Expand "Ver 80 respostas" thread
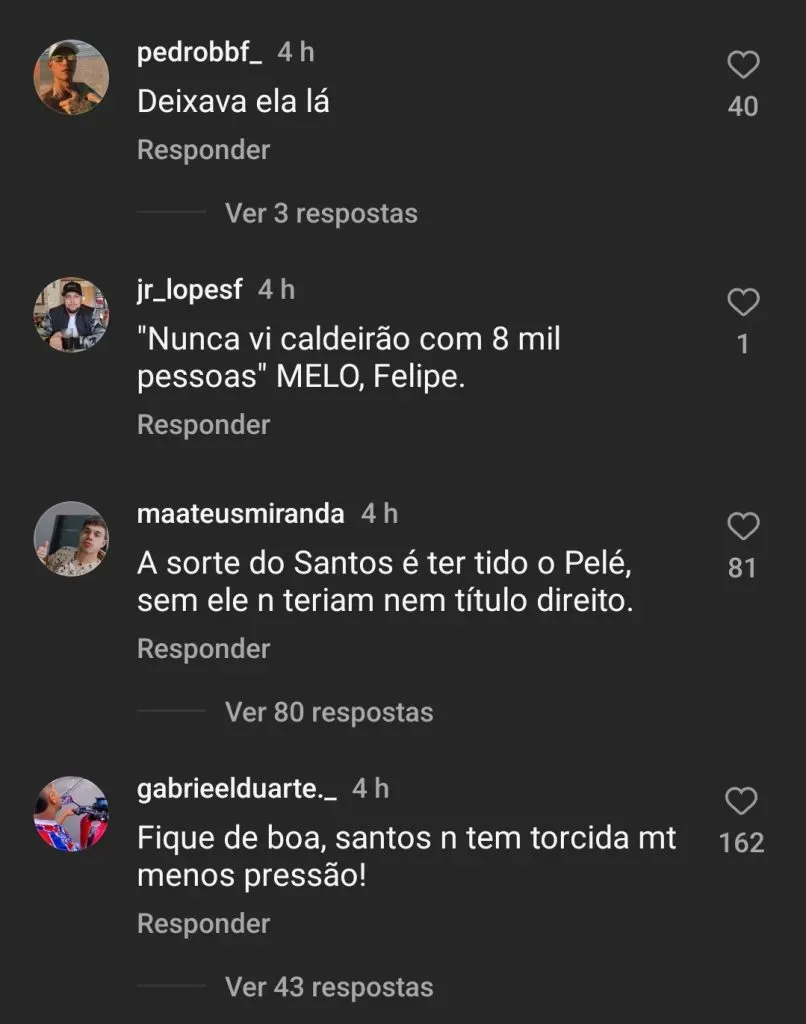This screenshot has height=1024, width=806. coord(329,712)
